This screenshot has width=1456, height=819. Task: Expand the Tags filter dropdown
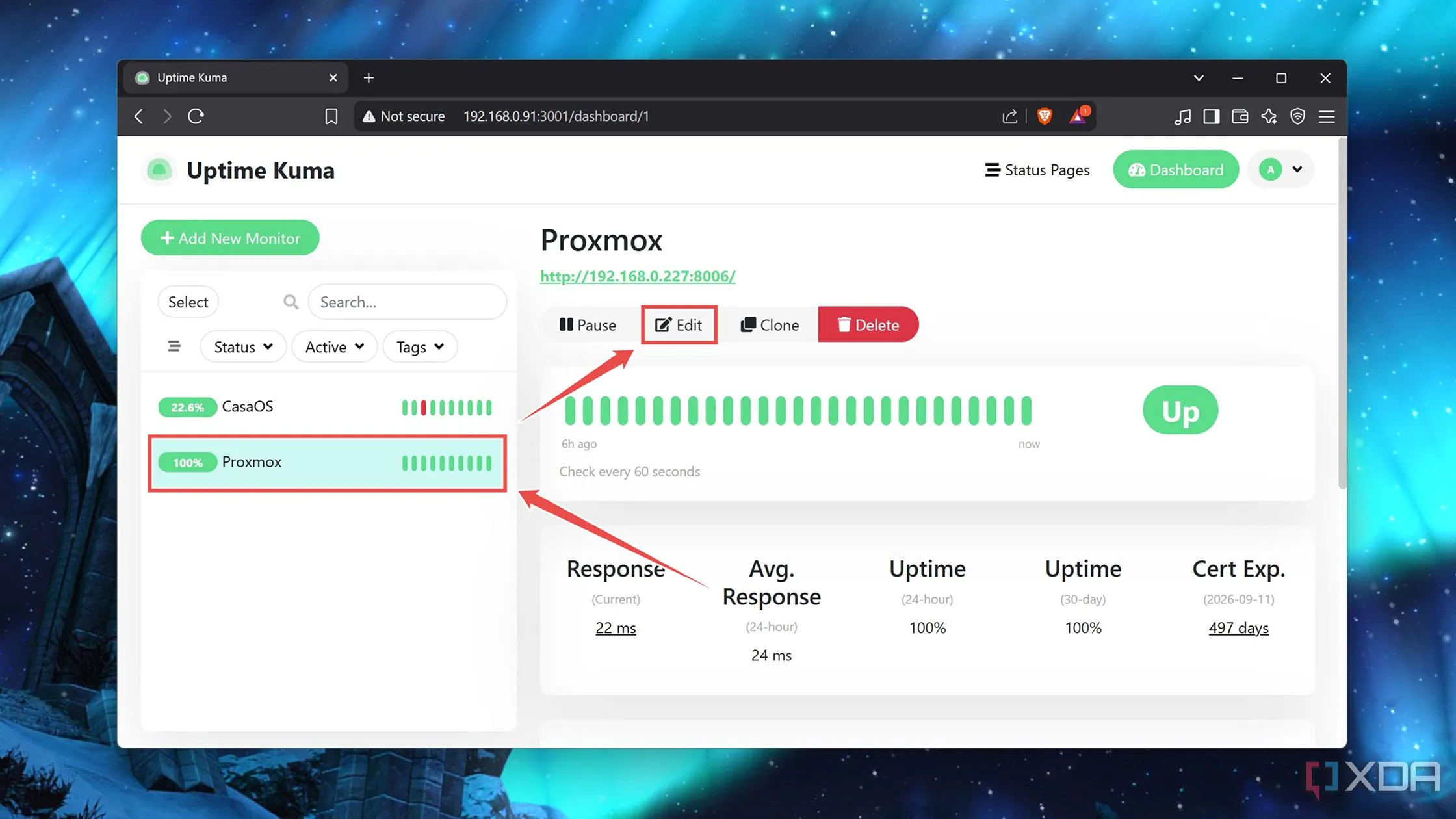click(x=420, y=347)
